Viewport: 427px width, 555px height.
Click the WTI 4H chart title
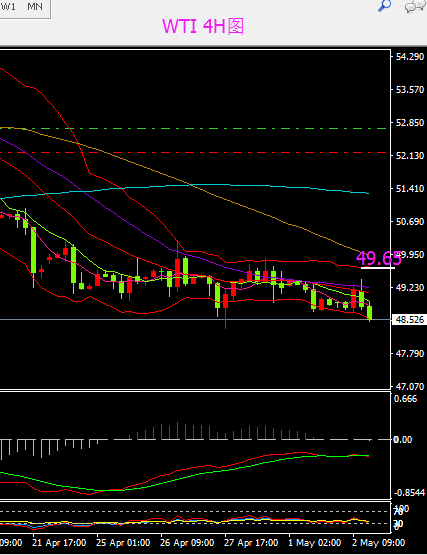coord(203,26)
